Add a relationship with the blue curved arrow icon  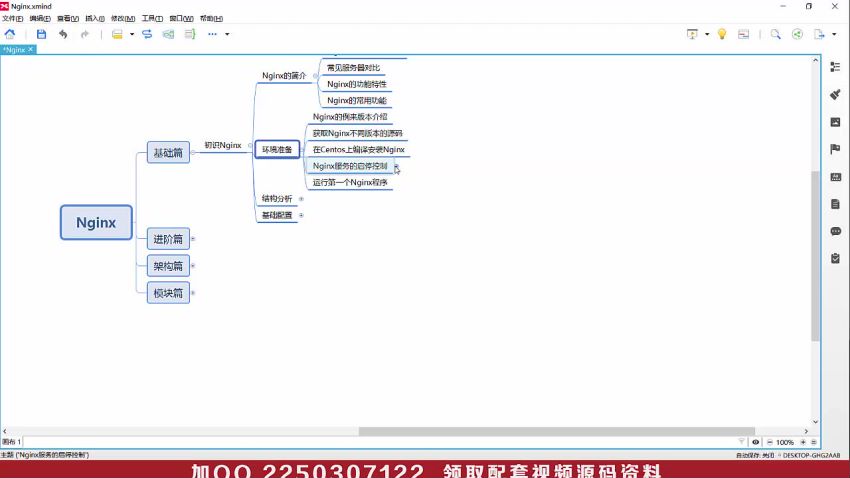click(x=147, y=34)
